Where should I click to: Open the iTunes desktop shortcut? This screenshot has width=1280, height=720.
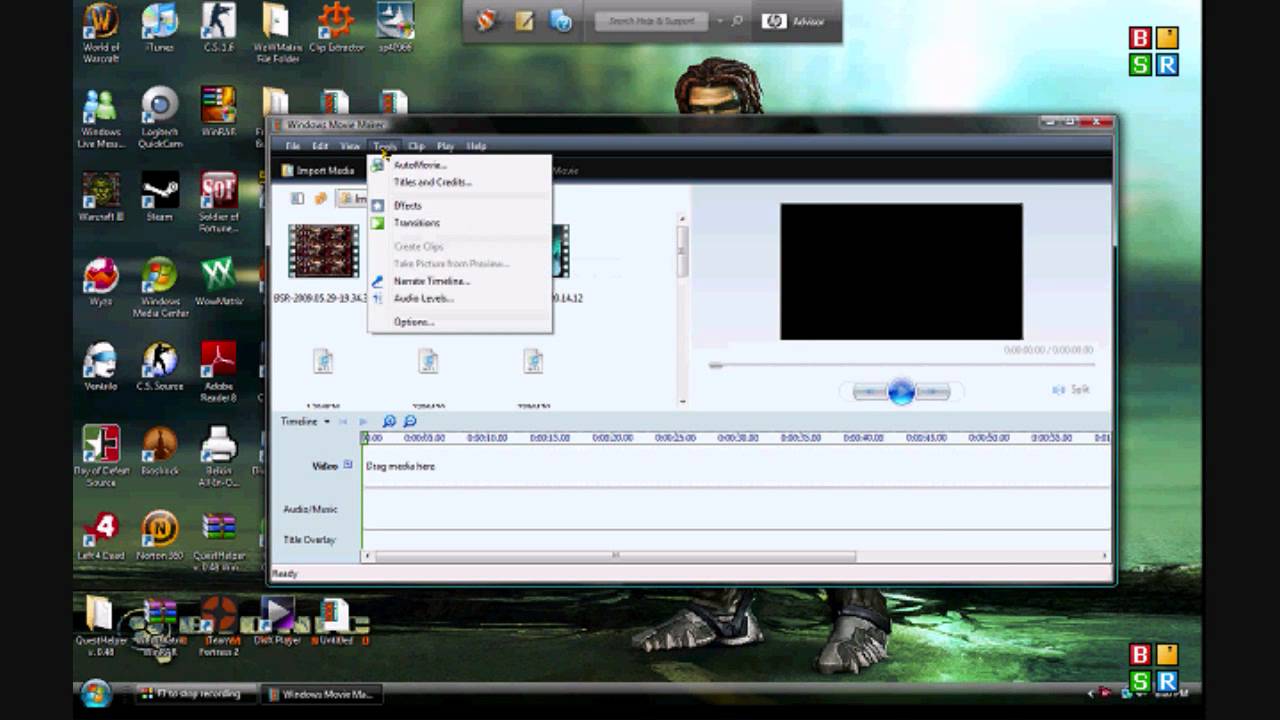pyautogui.click(x=159, y=28)
